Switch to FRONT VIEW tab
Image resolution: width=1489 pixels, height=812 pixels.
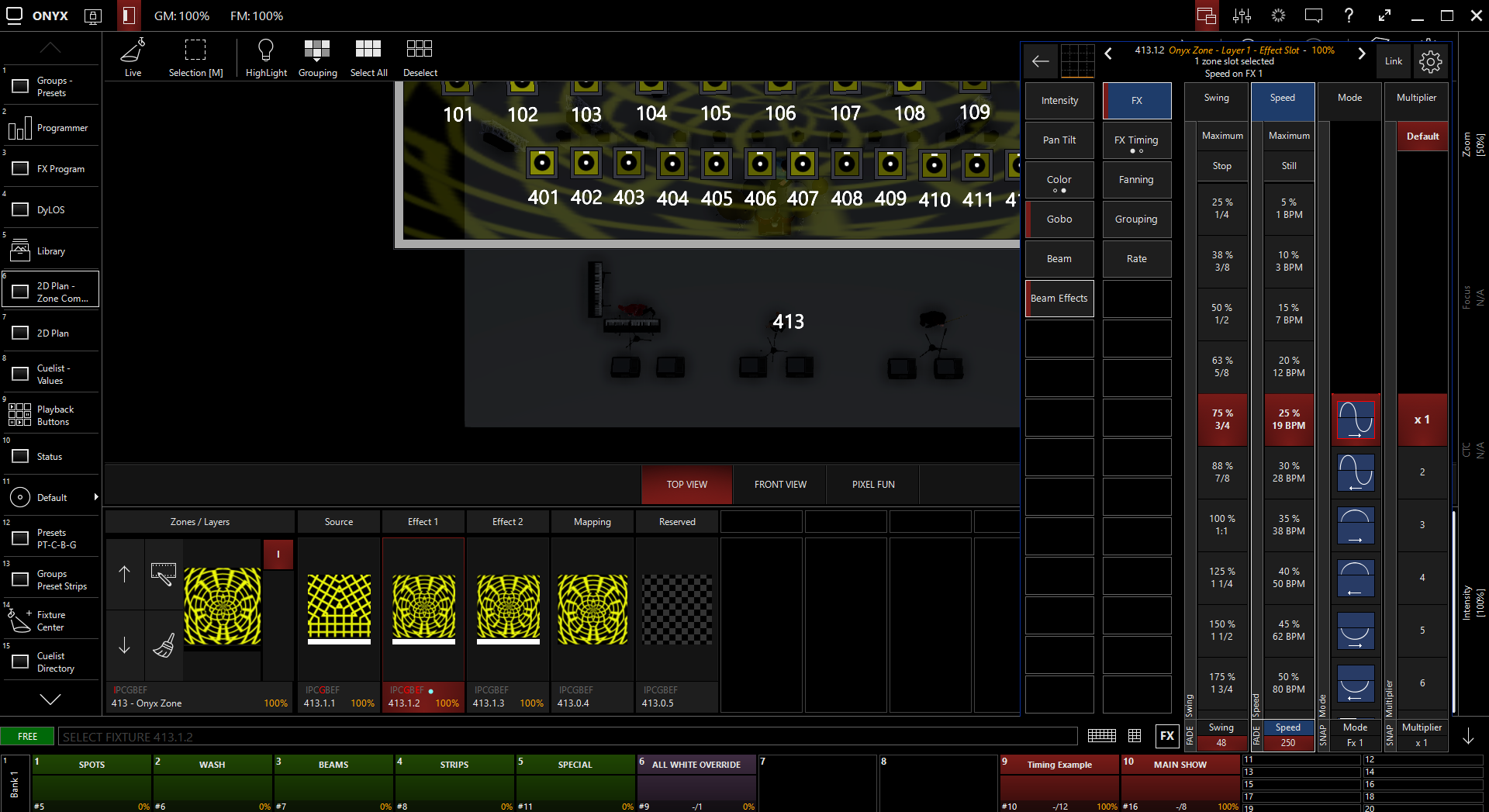coord(780,485)
